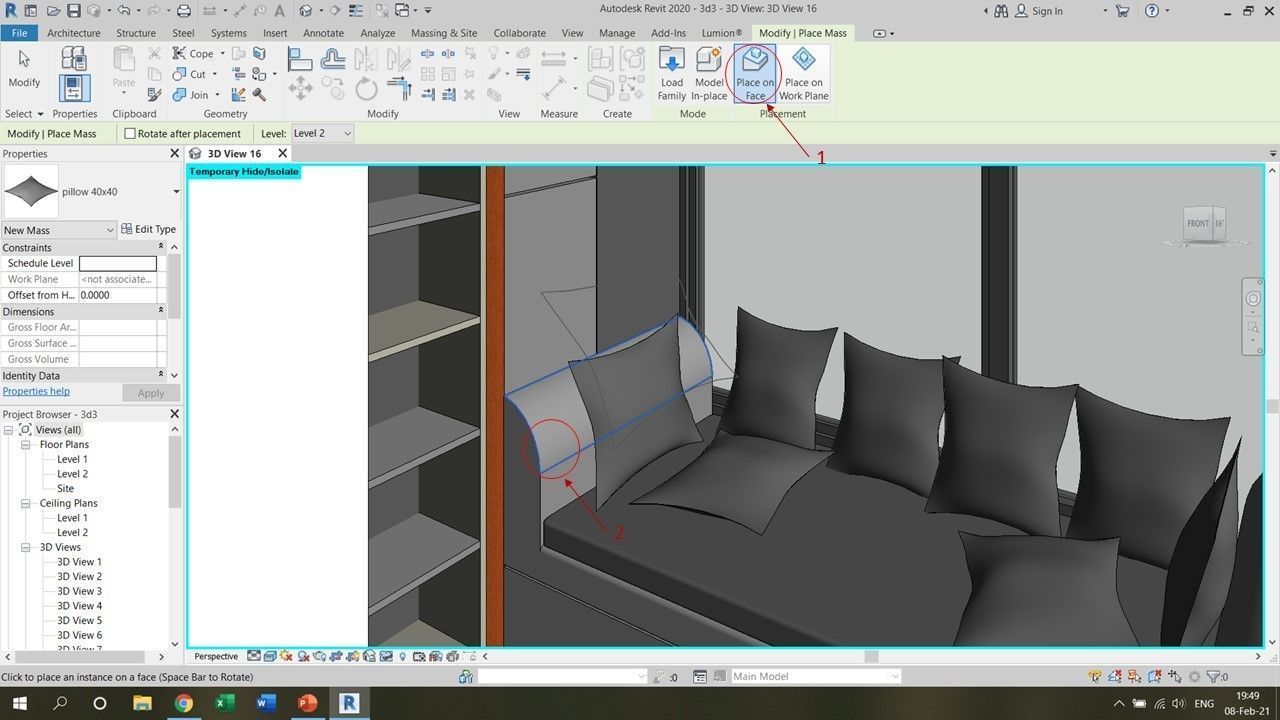Open the File menu tab
Screen dimensions: 1280x720
[x=19, y=33]
